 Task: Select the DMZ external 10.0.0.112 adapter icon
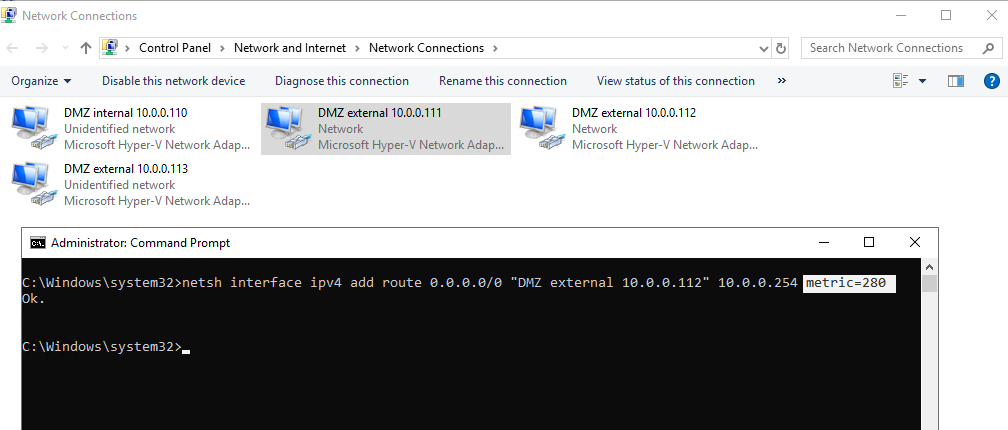[x=542, y=130]
